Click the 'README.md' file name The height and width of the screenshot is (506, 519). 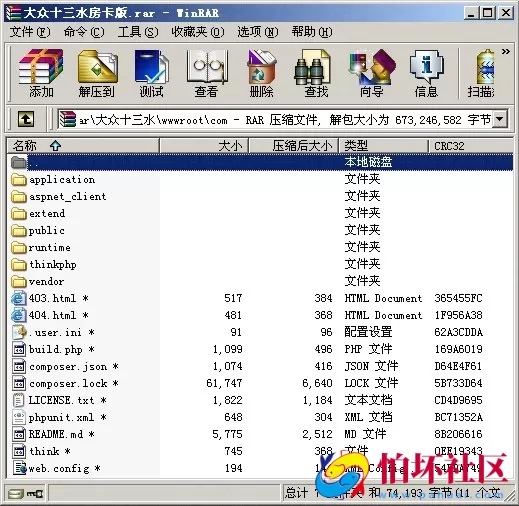point(56,434)
